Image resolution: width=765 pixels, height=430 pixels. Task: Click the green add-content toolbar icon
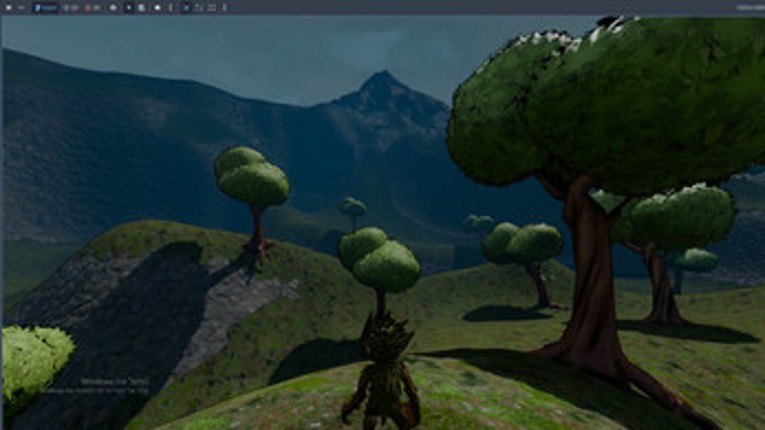67,8
